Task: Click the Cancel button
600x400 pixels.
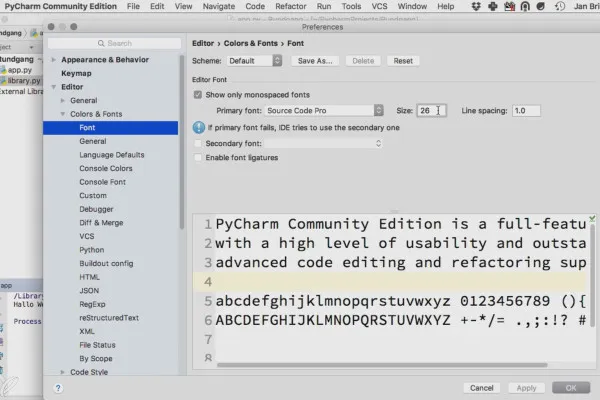Action: click(x=481, y=388)
